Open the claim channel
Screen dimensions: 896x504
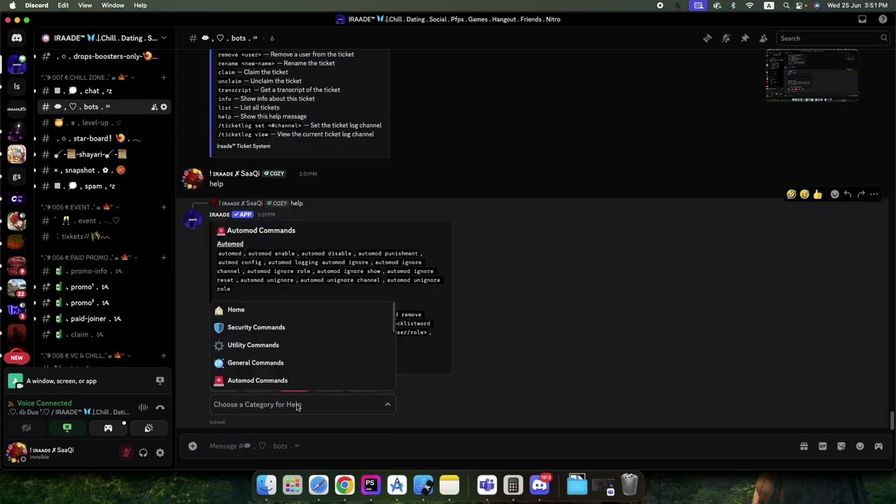104,335
